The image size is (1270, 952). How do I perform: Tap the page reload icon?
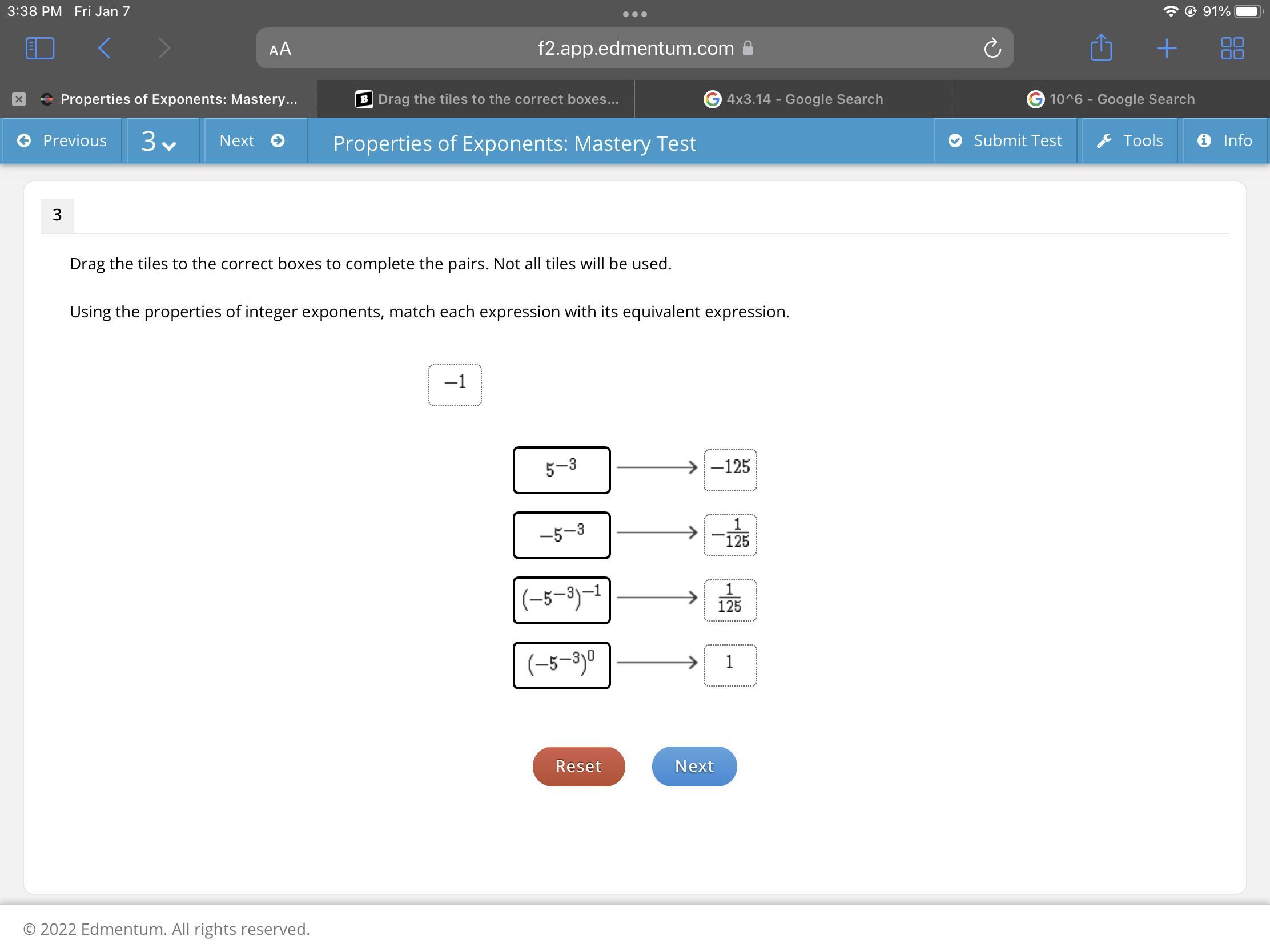tap(992, 48)
